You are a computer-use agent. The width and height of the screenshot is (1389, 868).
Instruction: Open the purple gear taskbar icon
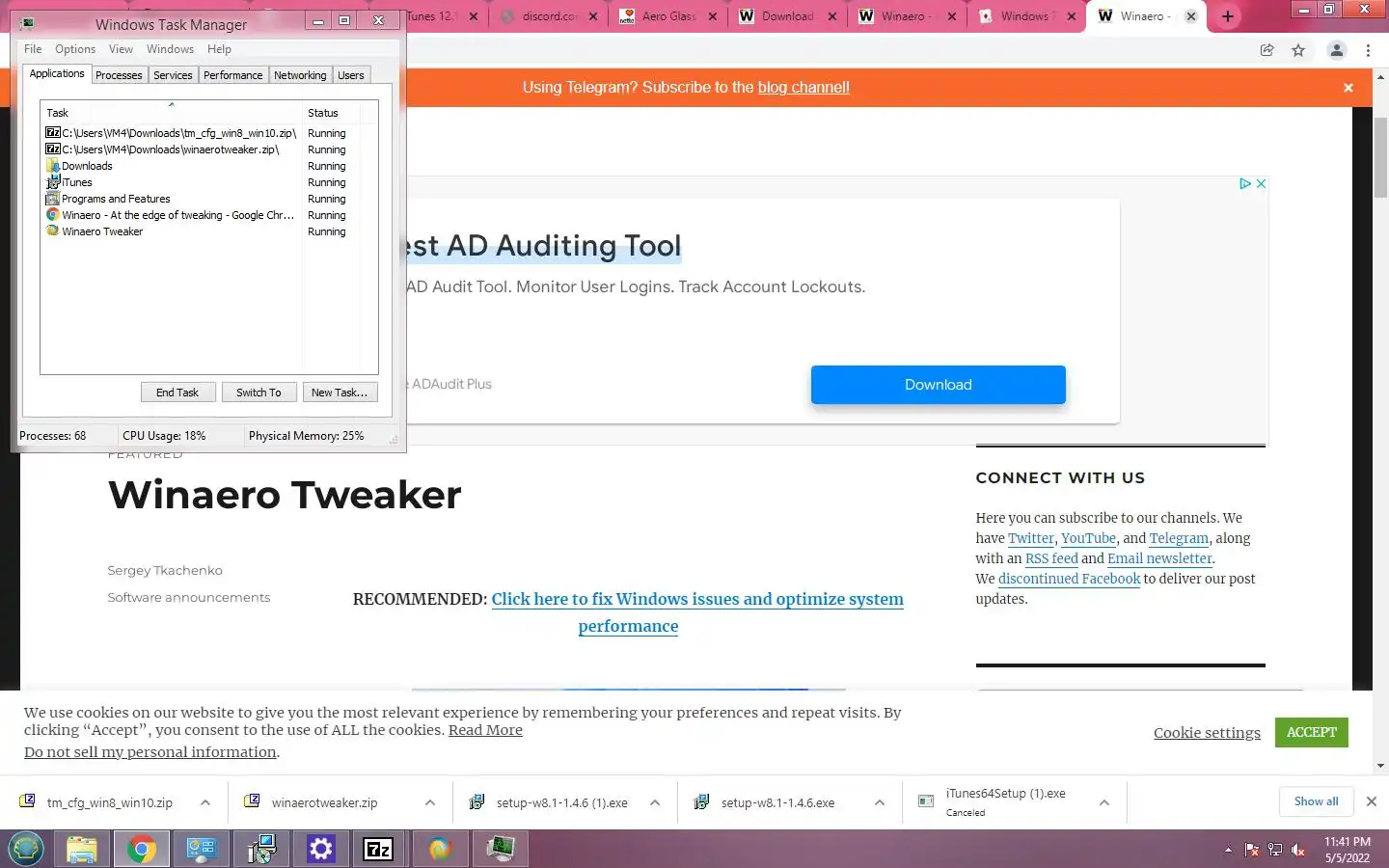(x=320, y=849)
